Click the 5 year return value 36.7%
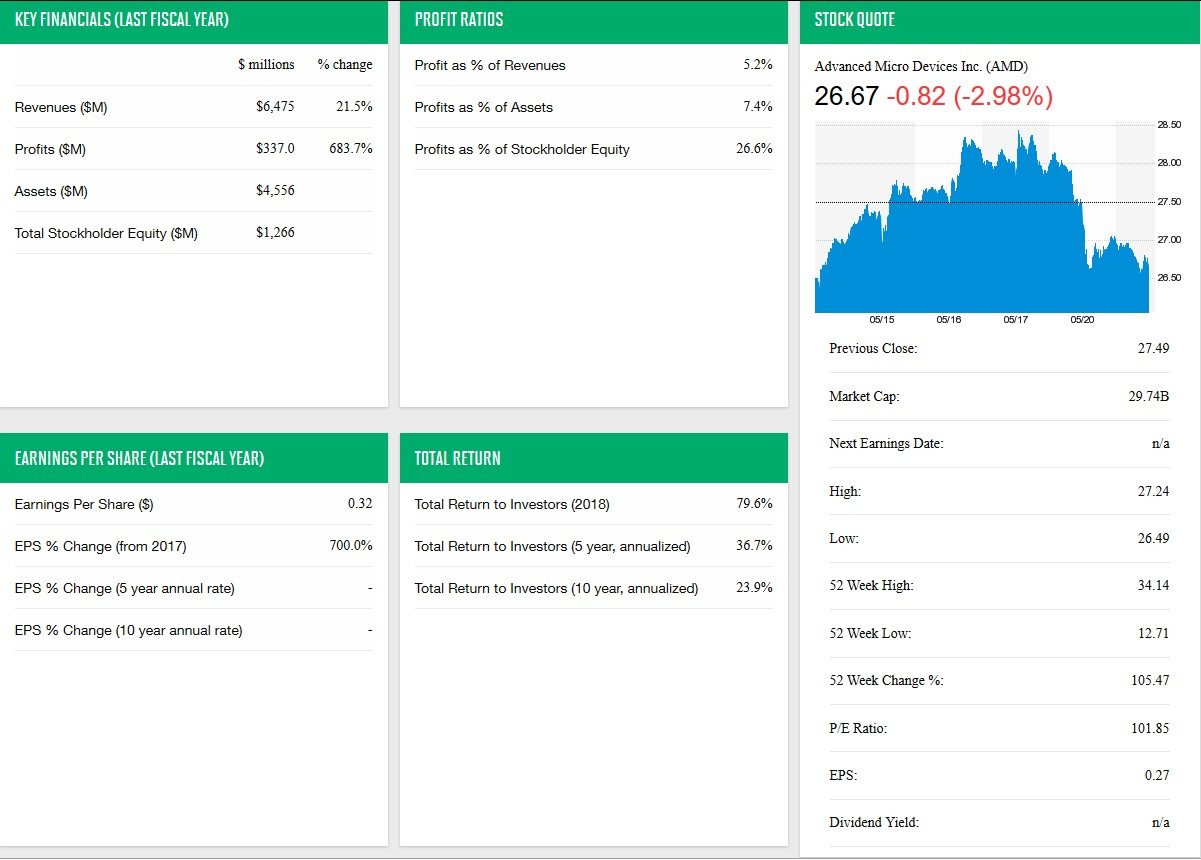This screenshot has height=860, width=1201. (754, 546)
